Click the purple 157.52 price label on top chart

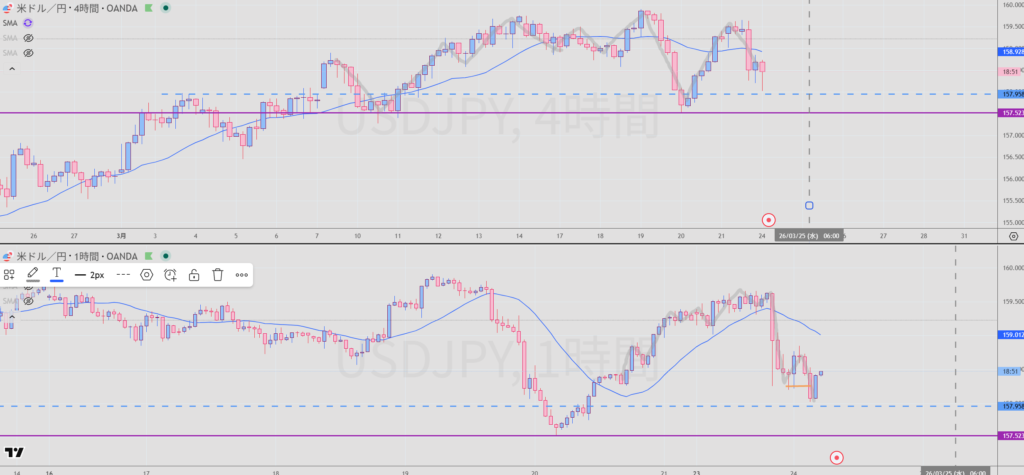point(1009,113)
